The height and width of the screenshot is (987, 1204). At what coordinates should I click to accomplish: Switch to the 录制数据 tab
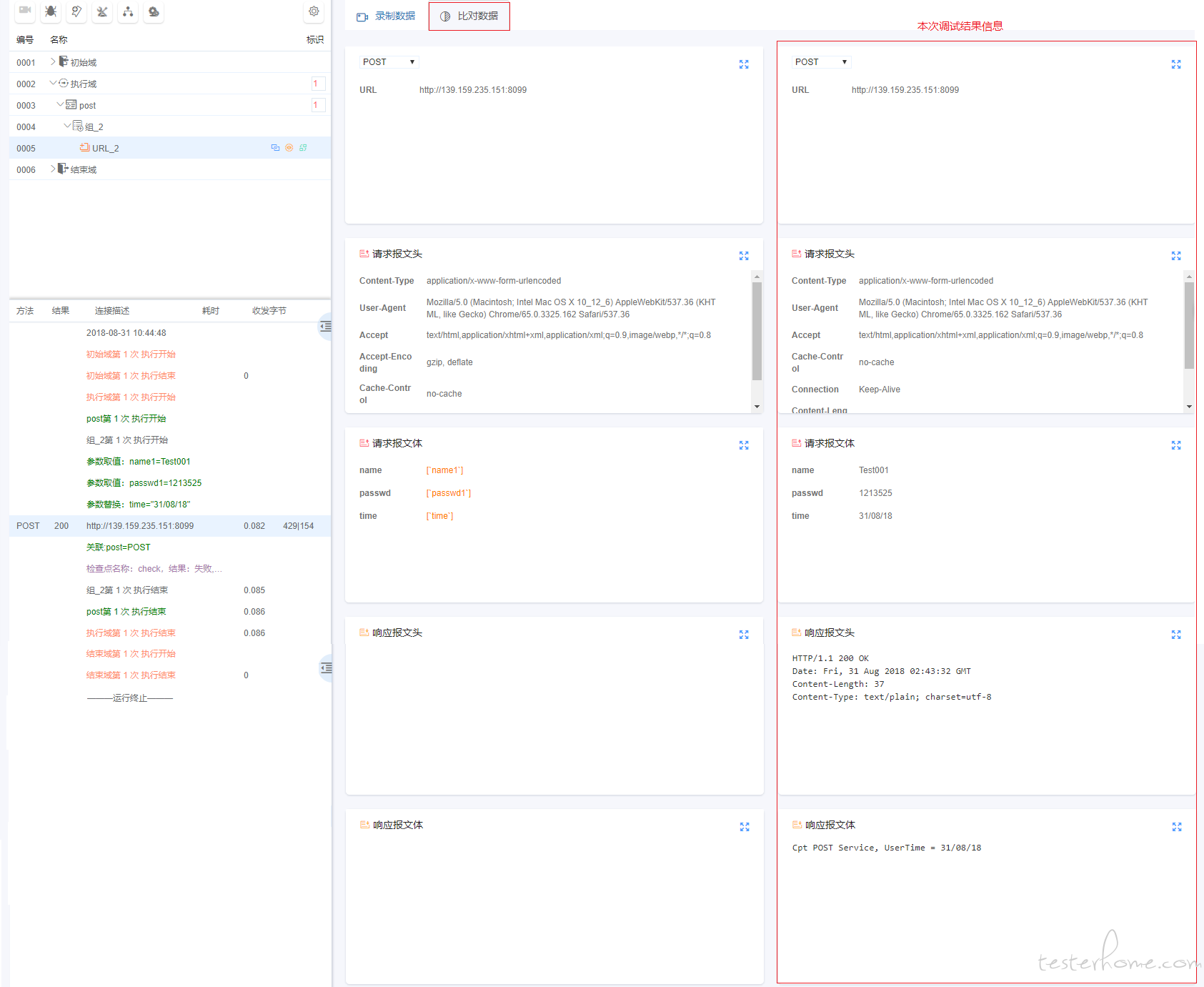click(386, 16)
